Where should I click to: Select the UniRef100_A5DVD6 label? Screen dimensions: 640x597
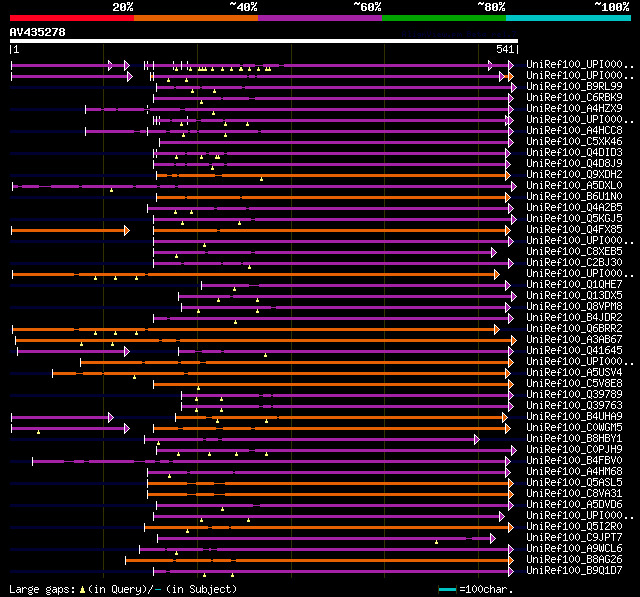point(574,505)
